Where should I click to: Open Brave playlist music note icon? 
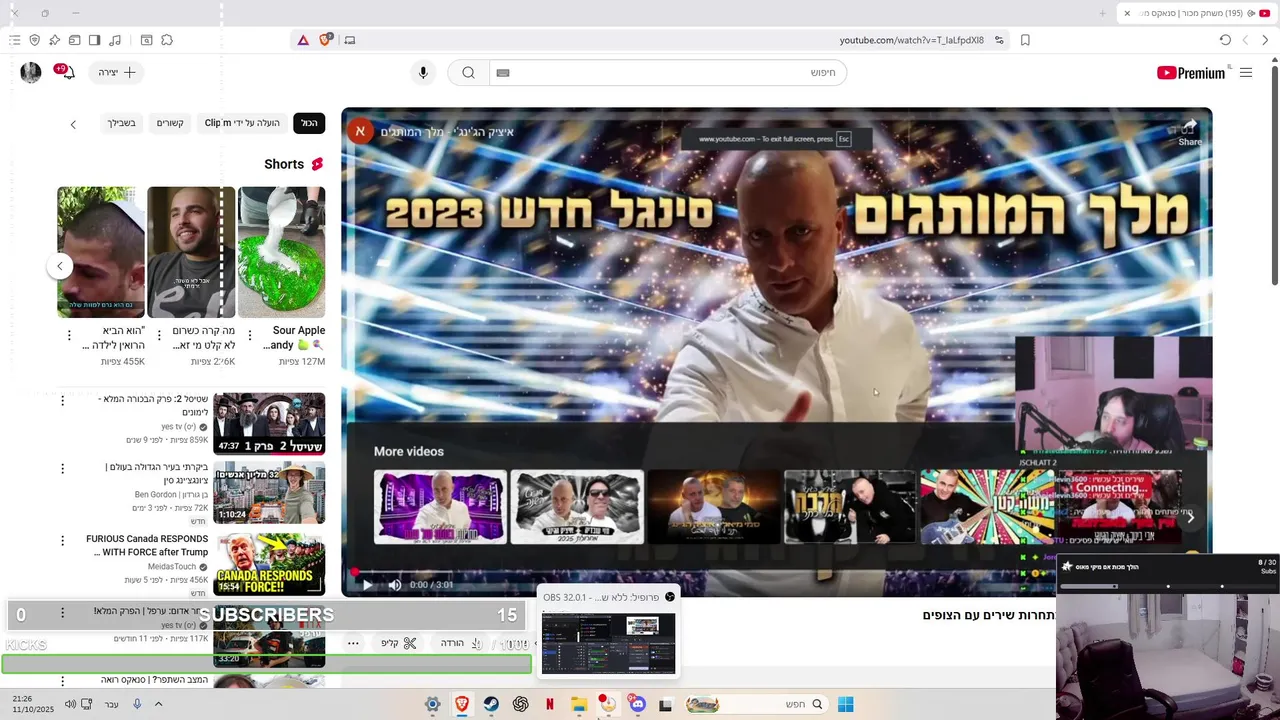[115, 40]
